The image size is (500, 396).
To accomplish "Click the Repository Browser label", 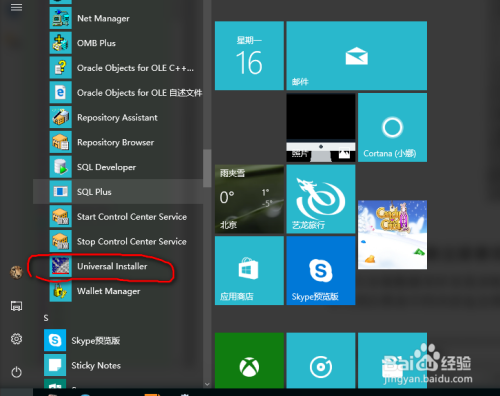I will (x=115, y=143).
